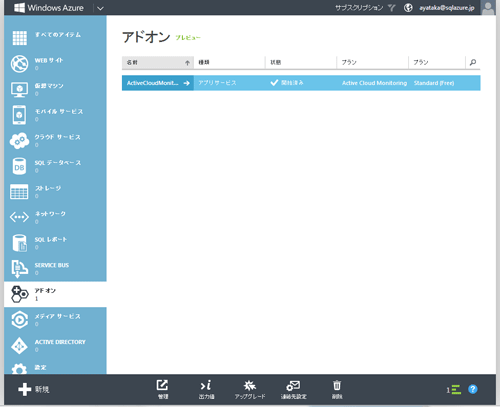The image size is (500, 407).
Task: Open the Network arrows icon
Action: click(x=19, y=217)
